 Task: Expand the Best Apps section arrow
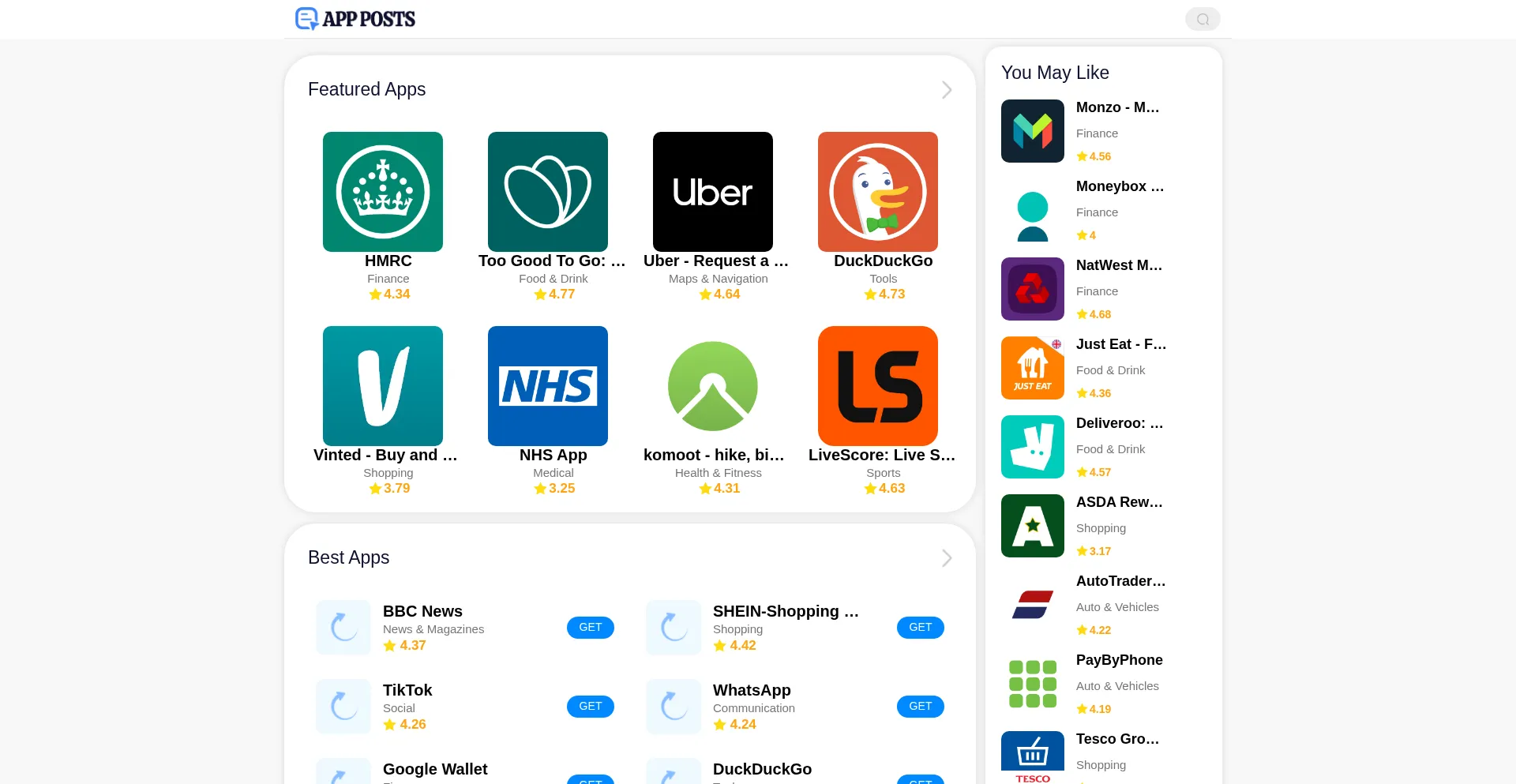coord(947,558)
